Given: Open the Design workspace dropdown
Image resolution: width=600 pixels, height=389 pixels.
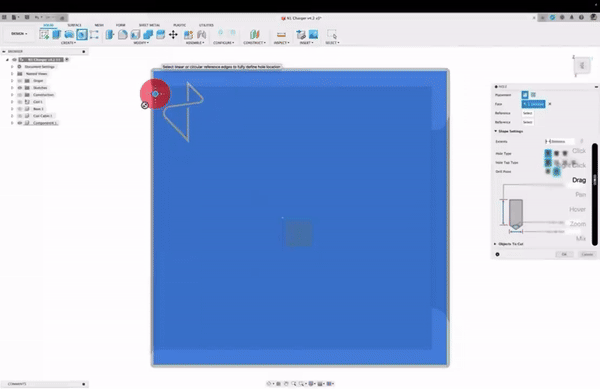Looking at the screenshot, I should click(19, 34).
